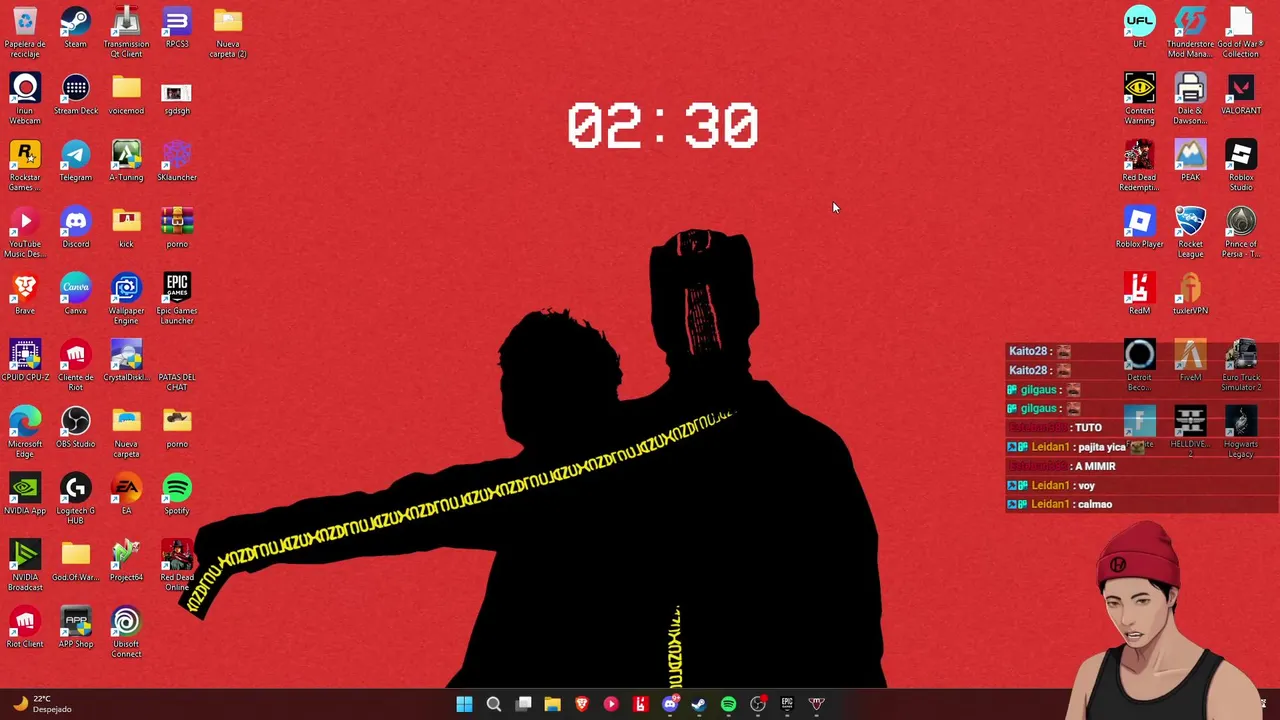Launch the Brave browser desktop icon

tap(25, 294)
